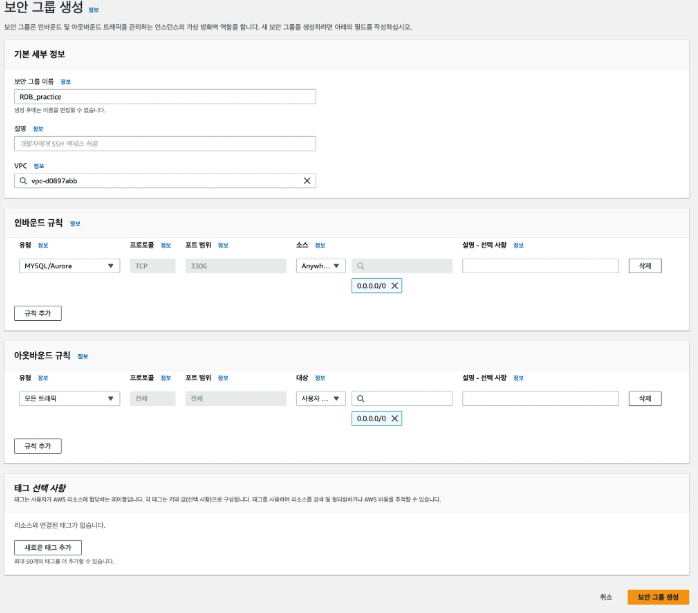Open 정보 link beside inbound 유형 column
698x613 pixels.
43,245
